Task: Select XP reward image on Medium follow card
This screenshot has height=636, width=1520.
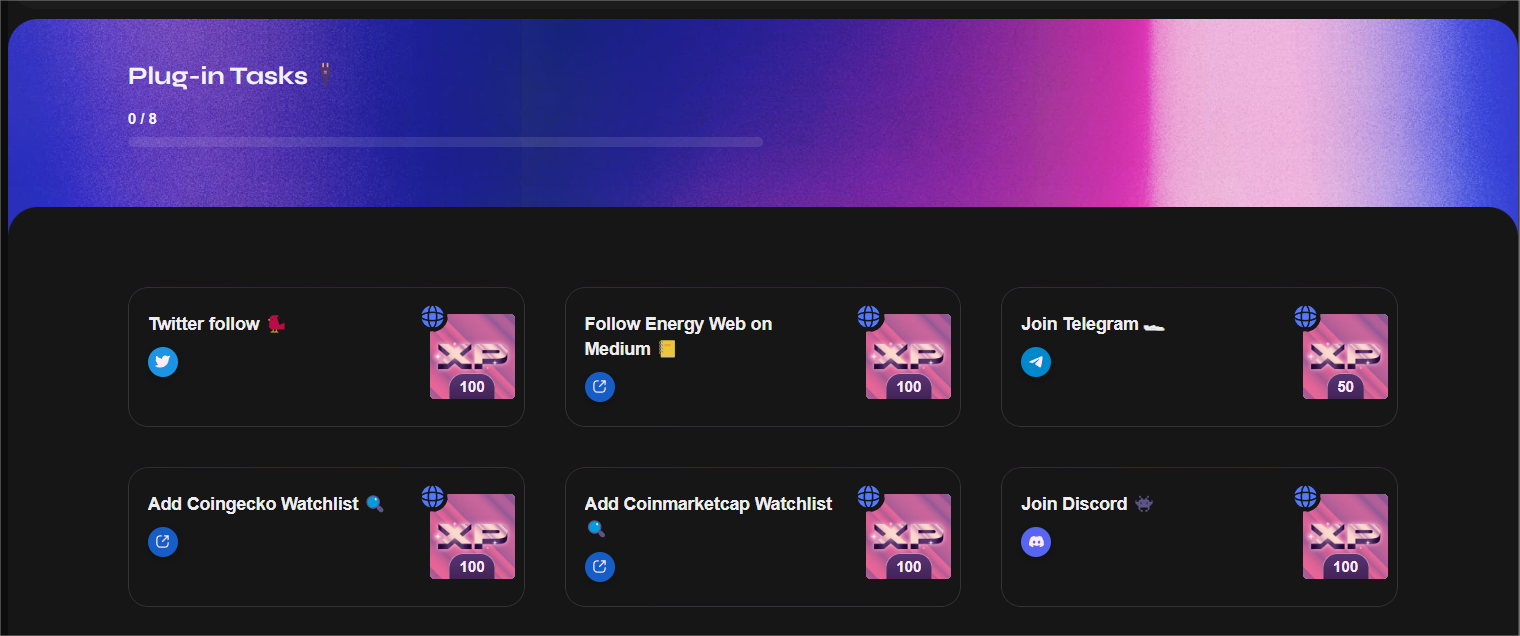Action: point(908,357)
